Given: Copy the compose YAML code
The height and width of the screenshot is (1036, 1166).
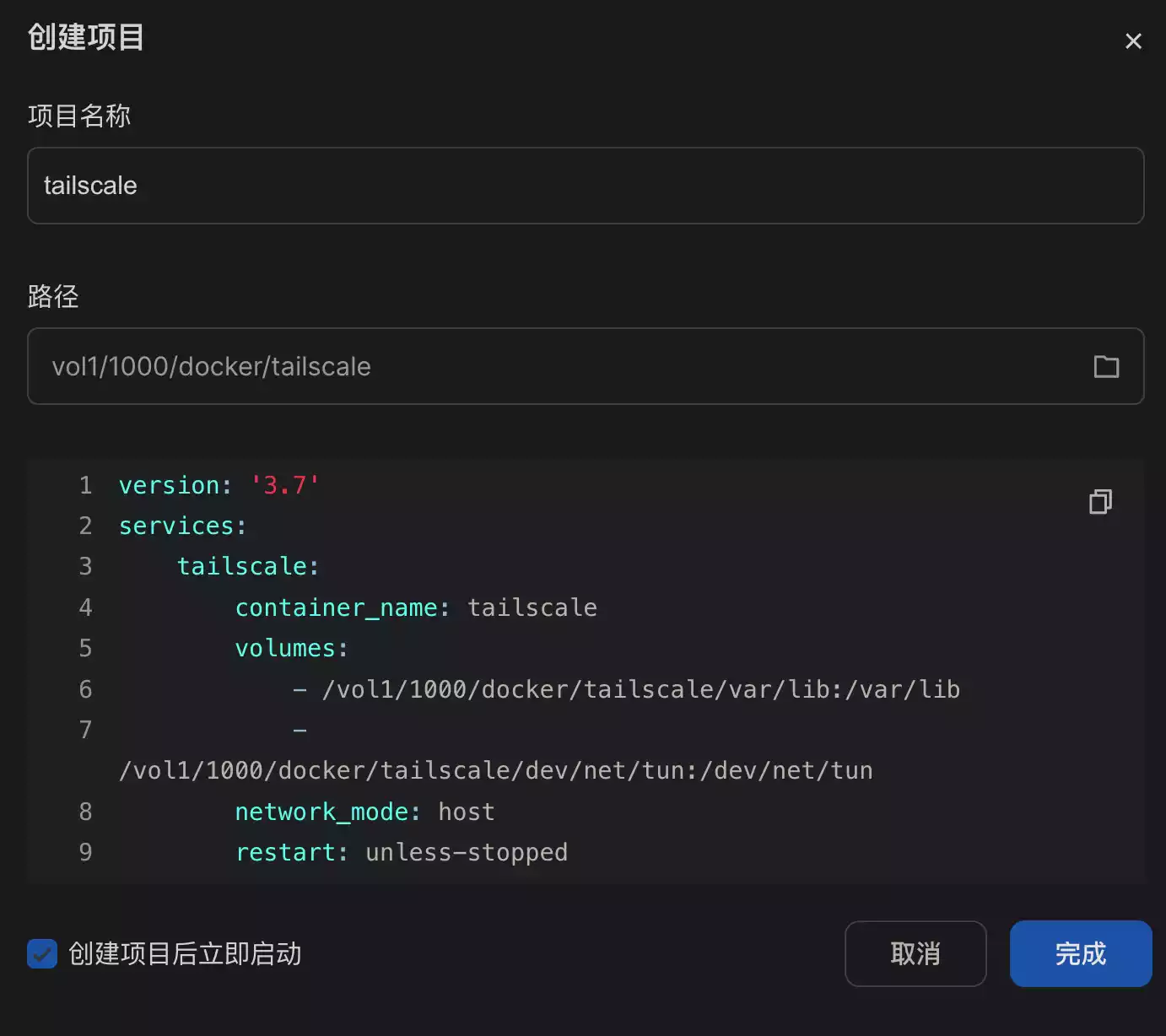Looking at the screenshot, I should pyautogui.click(x=1100, y=502).
